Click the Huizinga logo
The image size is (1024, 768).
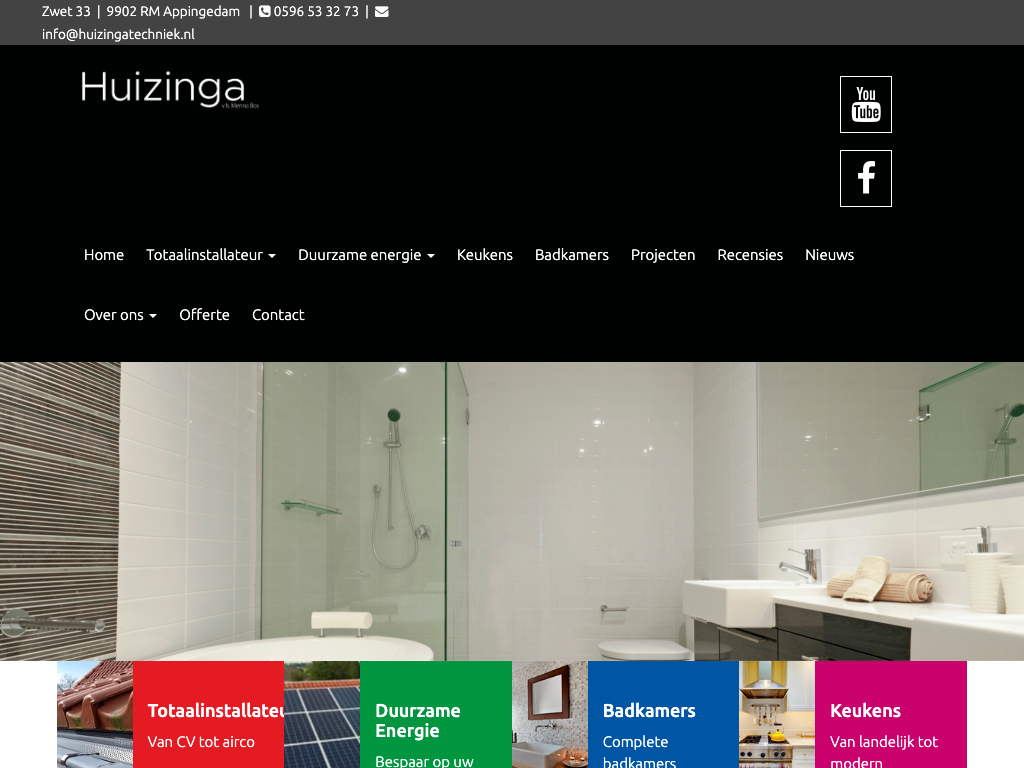170,89
